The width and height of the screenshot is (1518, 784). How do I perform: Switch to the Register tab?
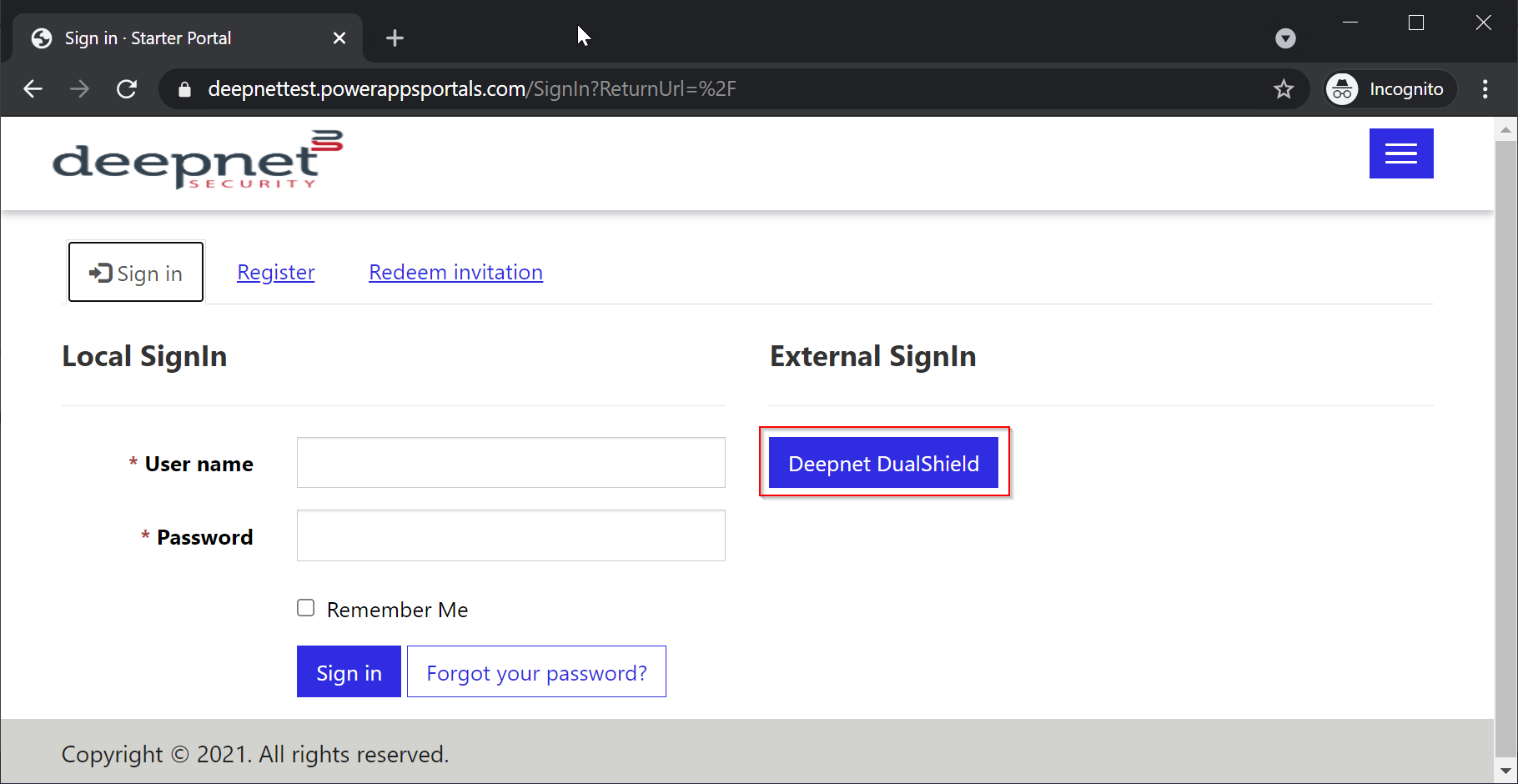275,273
